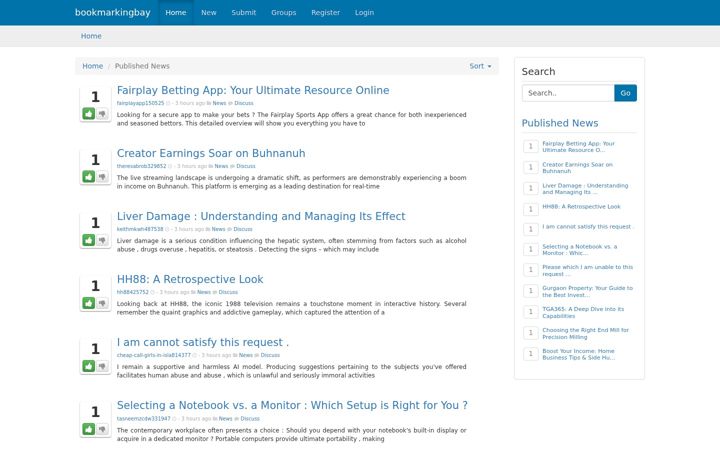Upvote the Creator Earnings Soar on Buhnanuh post
This screenshot has height=450, width=720.
(x=89, y=176)
